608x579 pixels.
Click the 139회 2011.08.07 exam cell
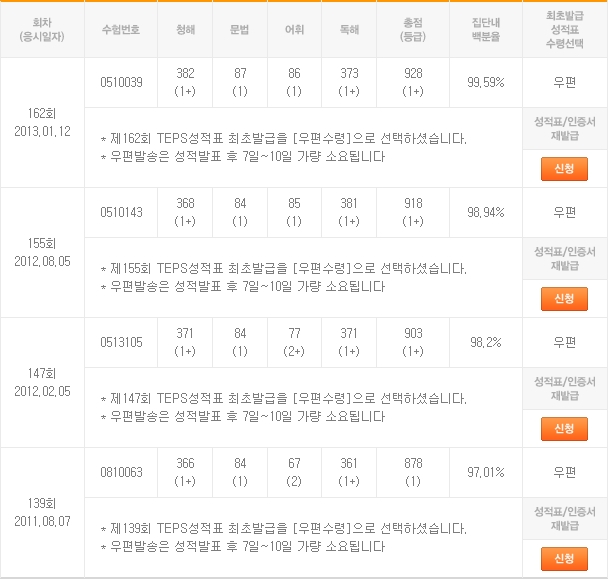(x=43, y=512)
